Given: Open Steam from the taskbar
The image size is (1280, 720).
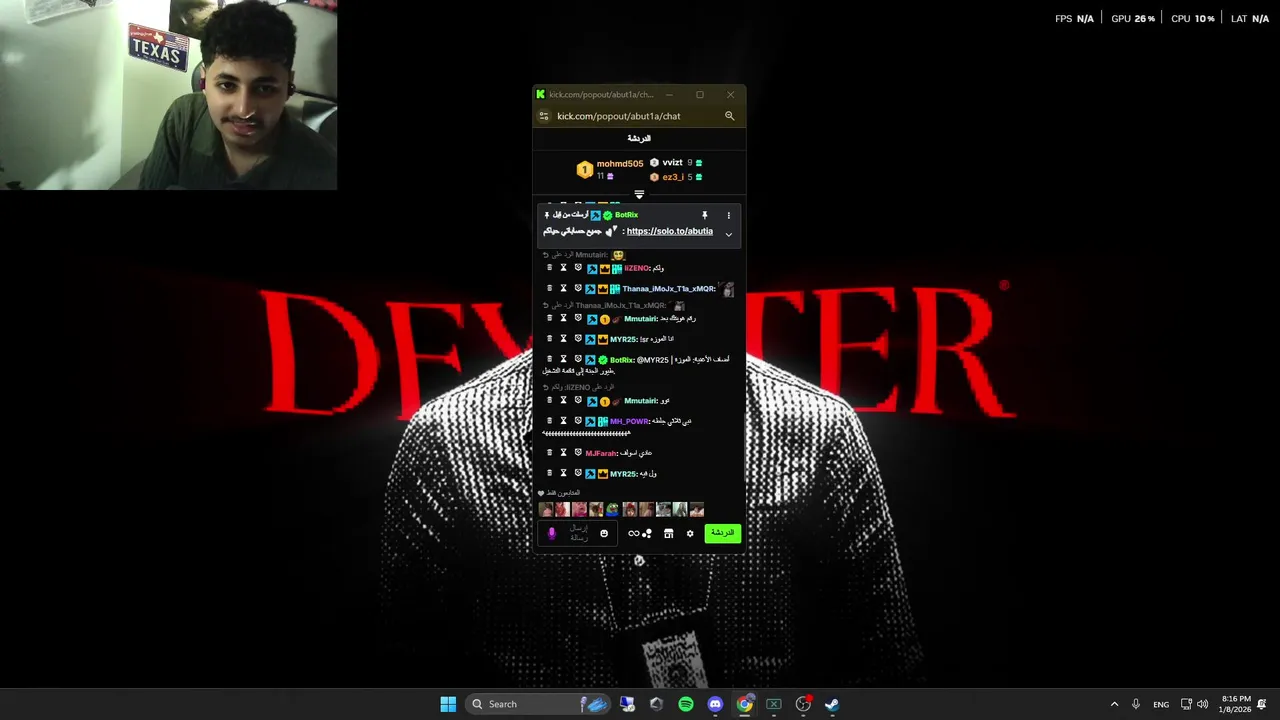Looking at the screenshot, I should point(831,704).
